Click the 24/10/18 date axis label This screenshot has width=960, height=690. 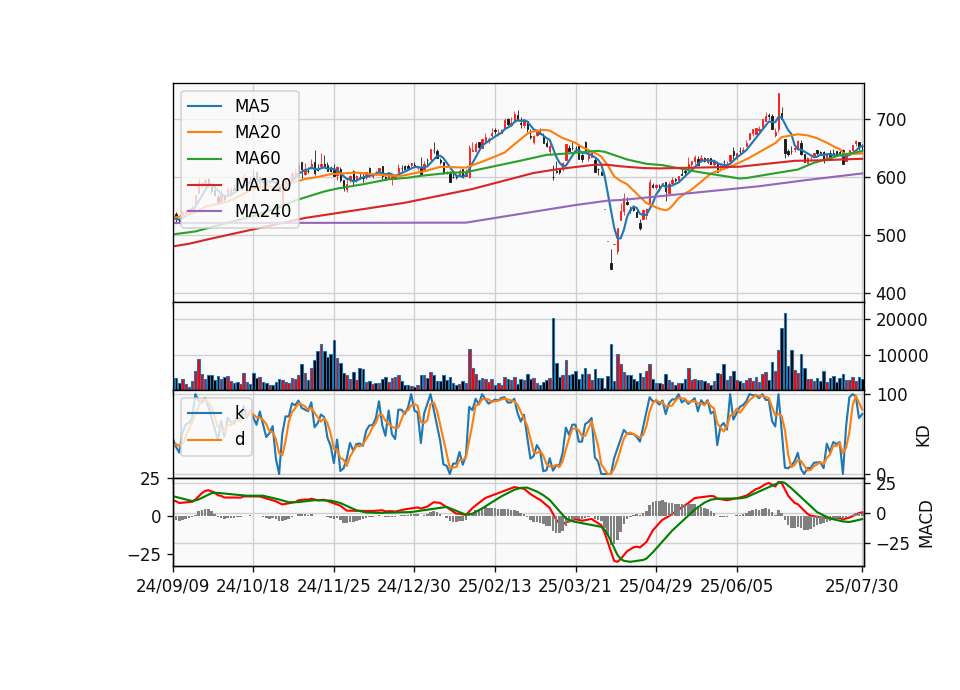pos(253,586)
